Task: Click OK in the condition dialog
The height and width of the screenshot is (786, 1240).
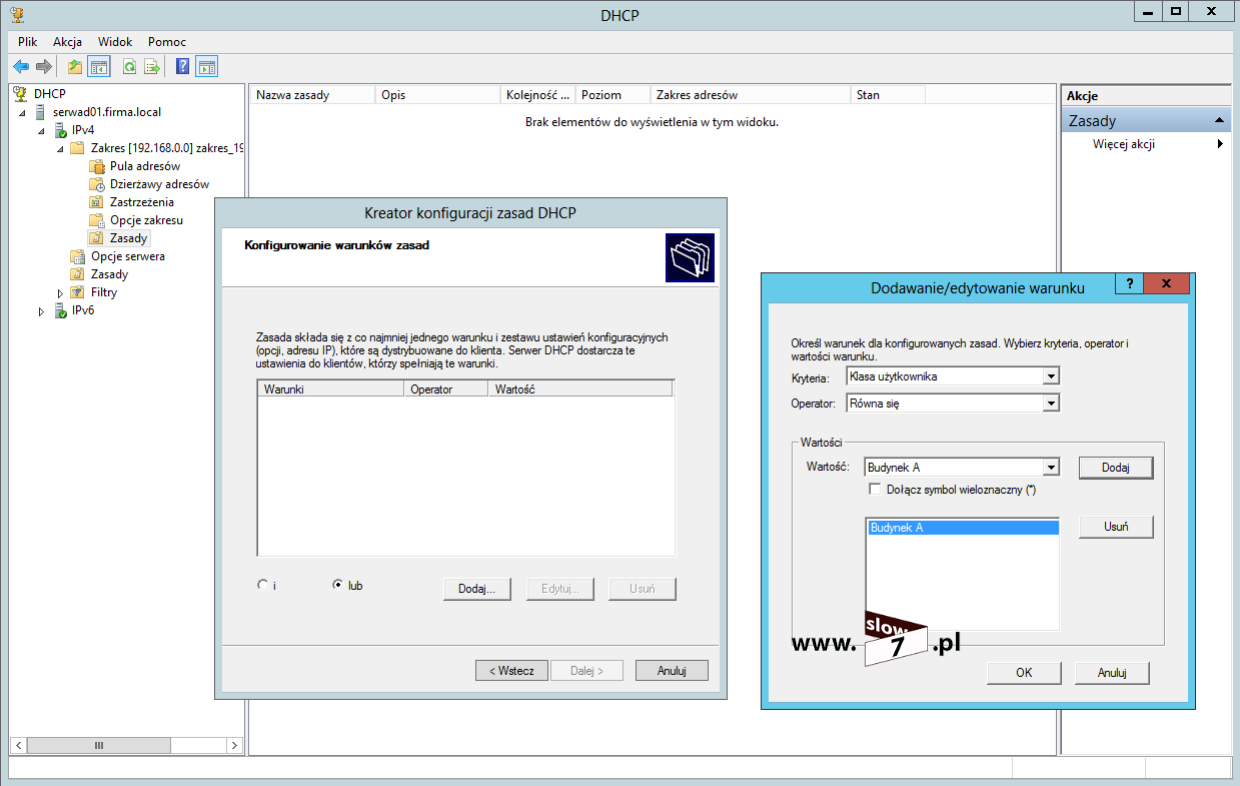Action: [1023, 673]
